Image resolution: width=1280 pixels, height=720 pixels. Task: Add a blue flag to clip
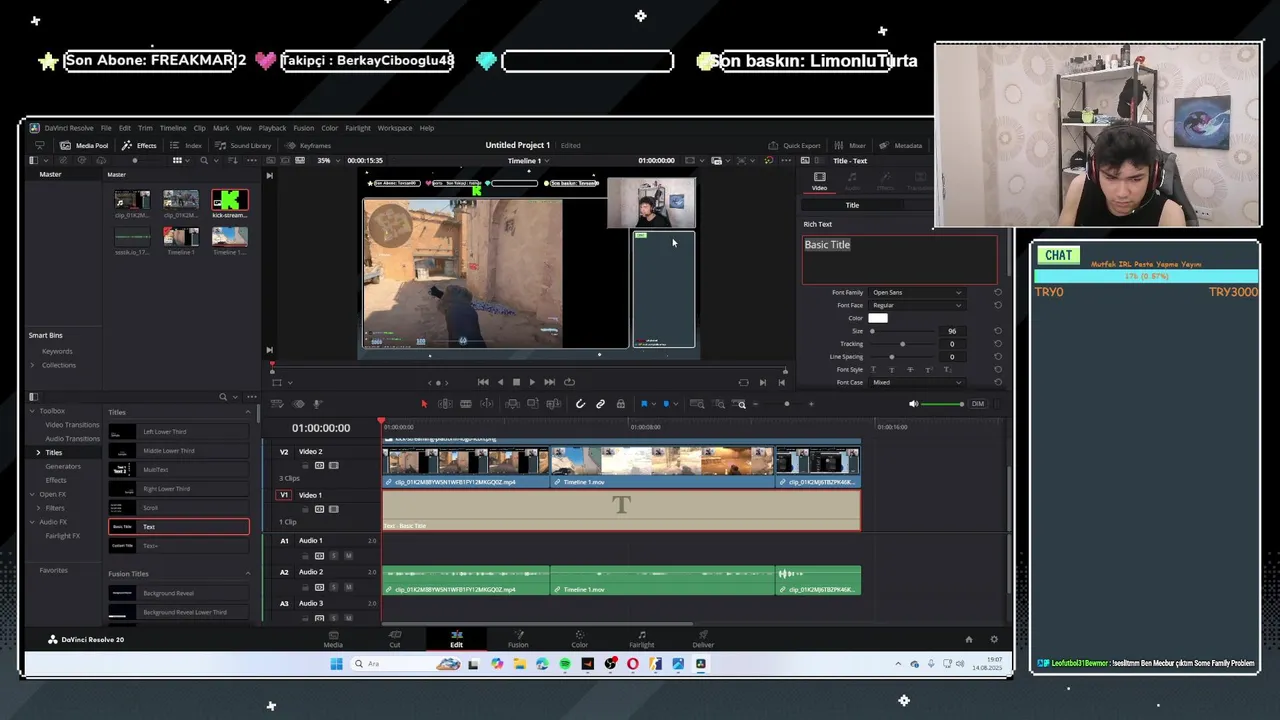644,404
